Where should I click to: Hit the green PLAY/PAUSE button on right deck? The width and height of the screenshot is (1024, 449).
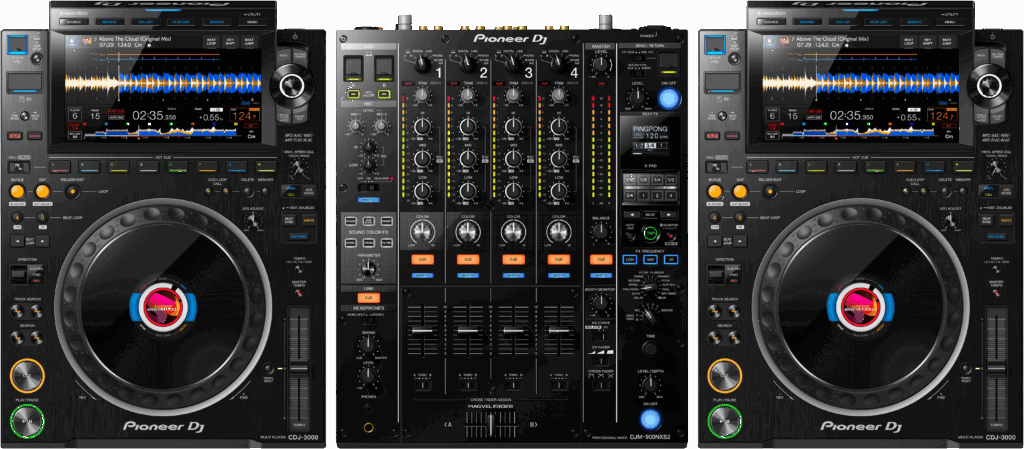[724, 421]
